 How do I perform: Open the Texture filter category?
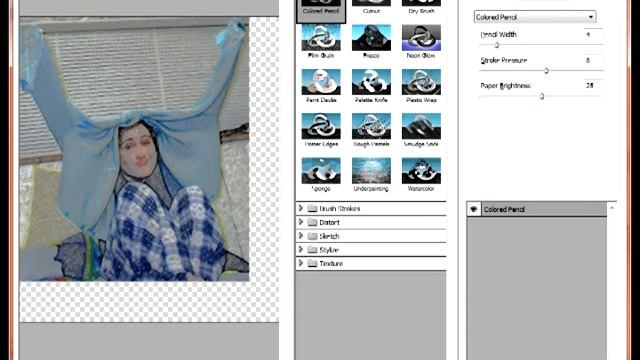click(371, 264)
